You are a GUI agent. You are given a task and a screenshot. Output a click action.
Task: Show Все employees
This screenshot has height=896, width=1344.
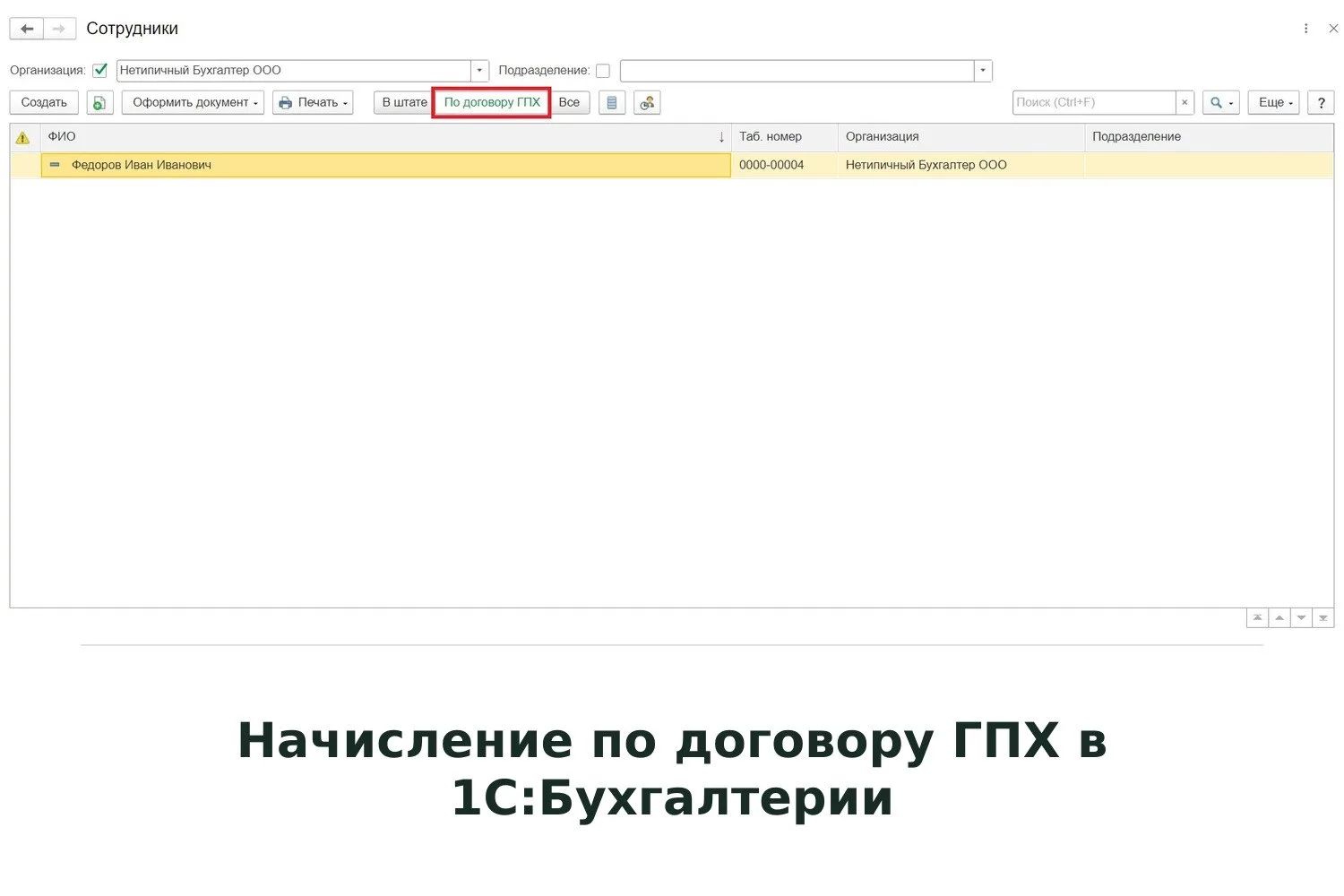[569, 103]
